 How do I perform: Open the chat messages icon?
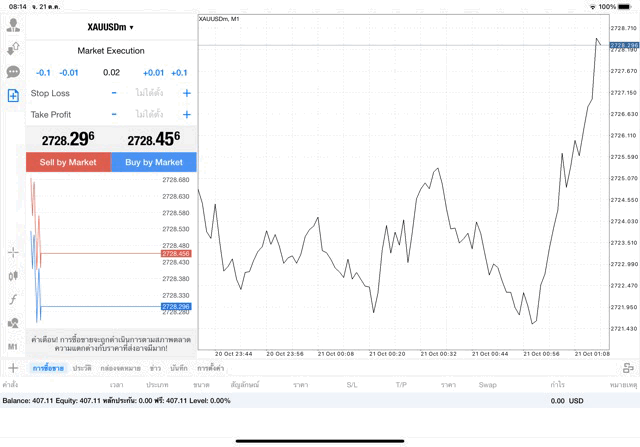pyautogui.click(x=13, y=72)
